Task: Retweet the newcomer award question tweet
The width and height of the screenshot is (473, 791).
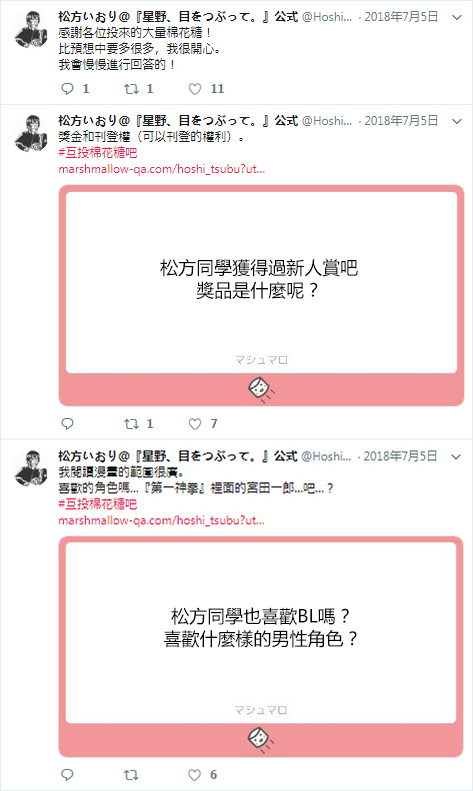Action: click(132, 424)
